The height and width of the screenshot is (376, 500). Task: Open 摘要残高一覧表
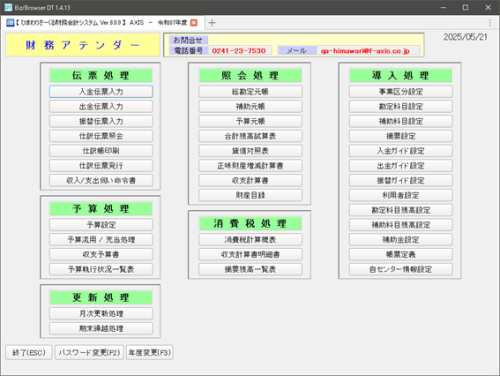click(x=250, y=269)
